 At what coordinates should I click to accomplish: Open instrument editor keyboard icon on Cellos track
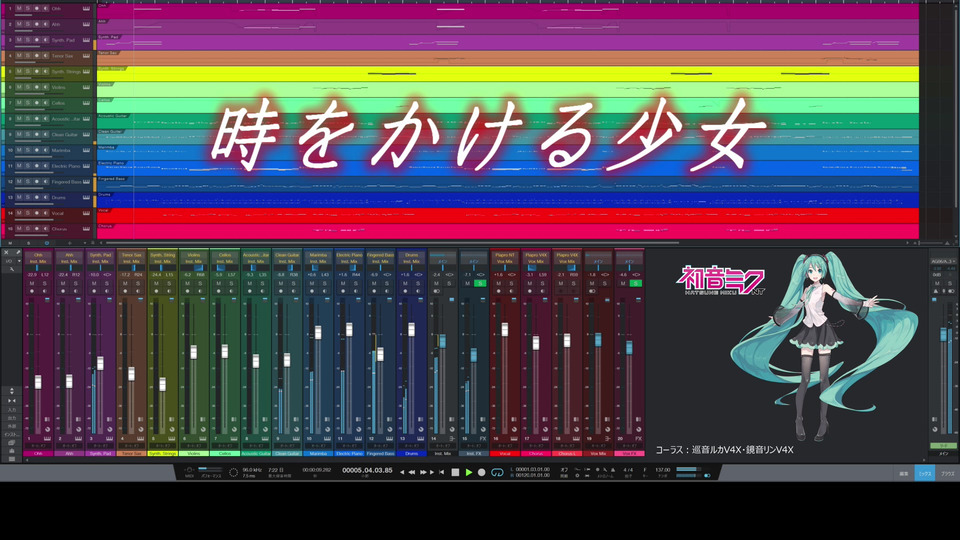coord(86,103)
